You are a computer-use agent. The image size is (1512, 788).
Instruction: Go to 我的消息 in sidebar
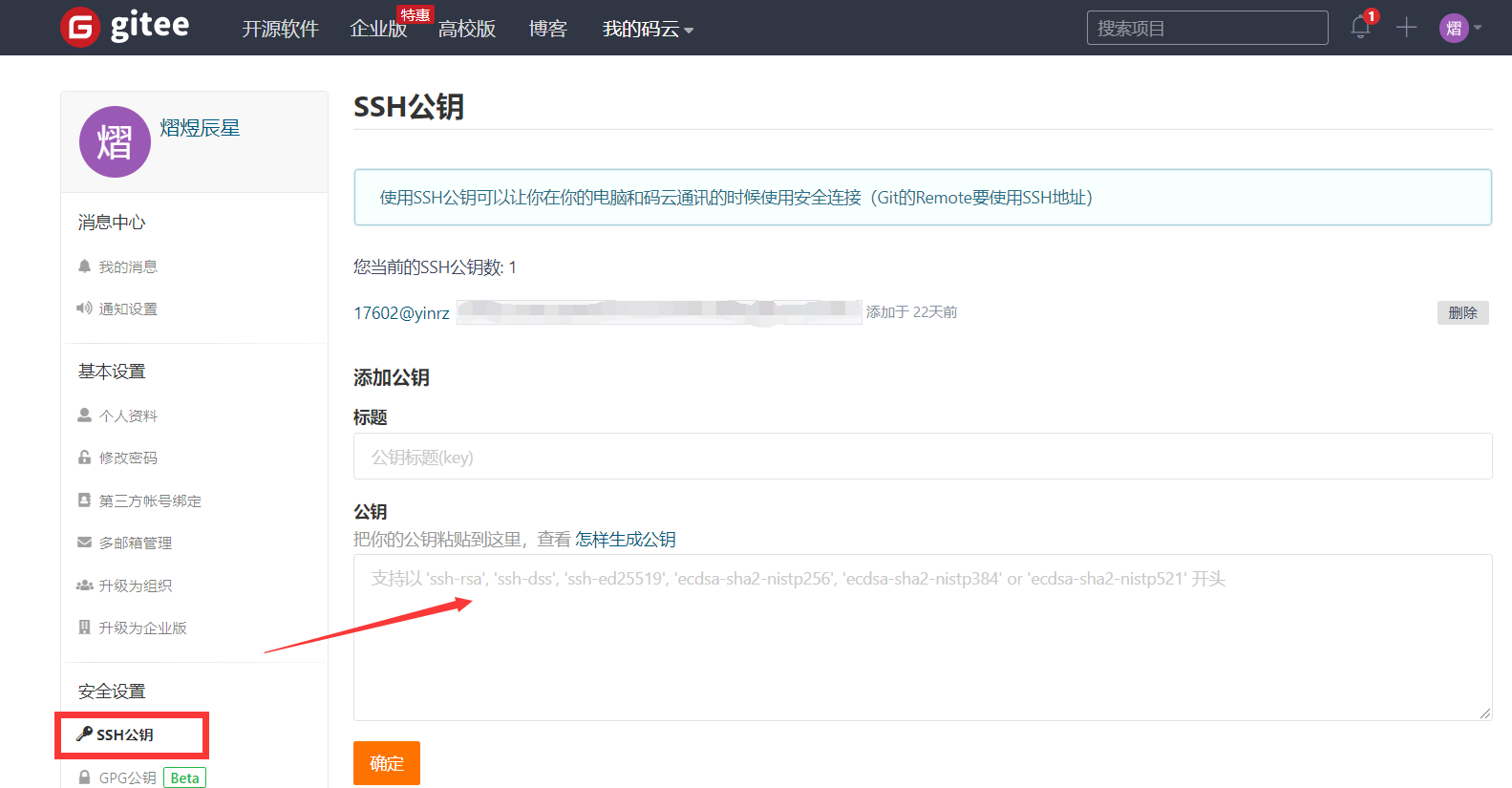click(128, 266)
